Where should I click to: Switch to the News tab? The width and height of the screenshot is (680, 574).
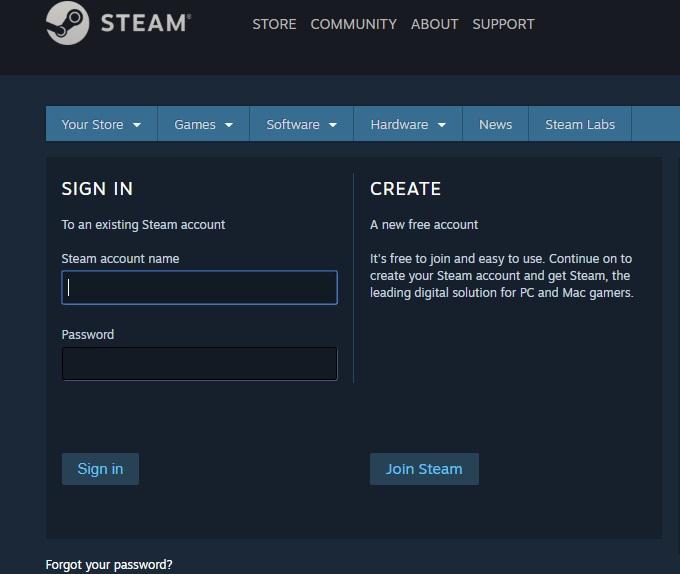[495, 125]
